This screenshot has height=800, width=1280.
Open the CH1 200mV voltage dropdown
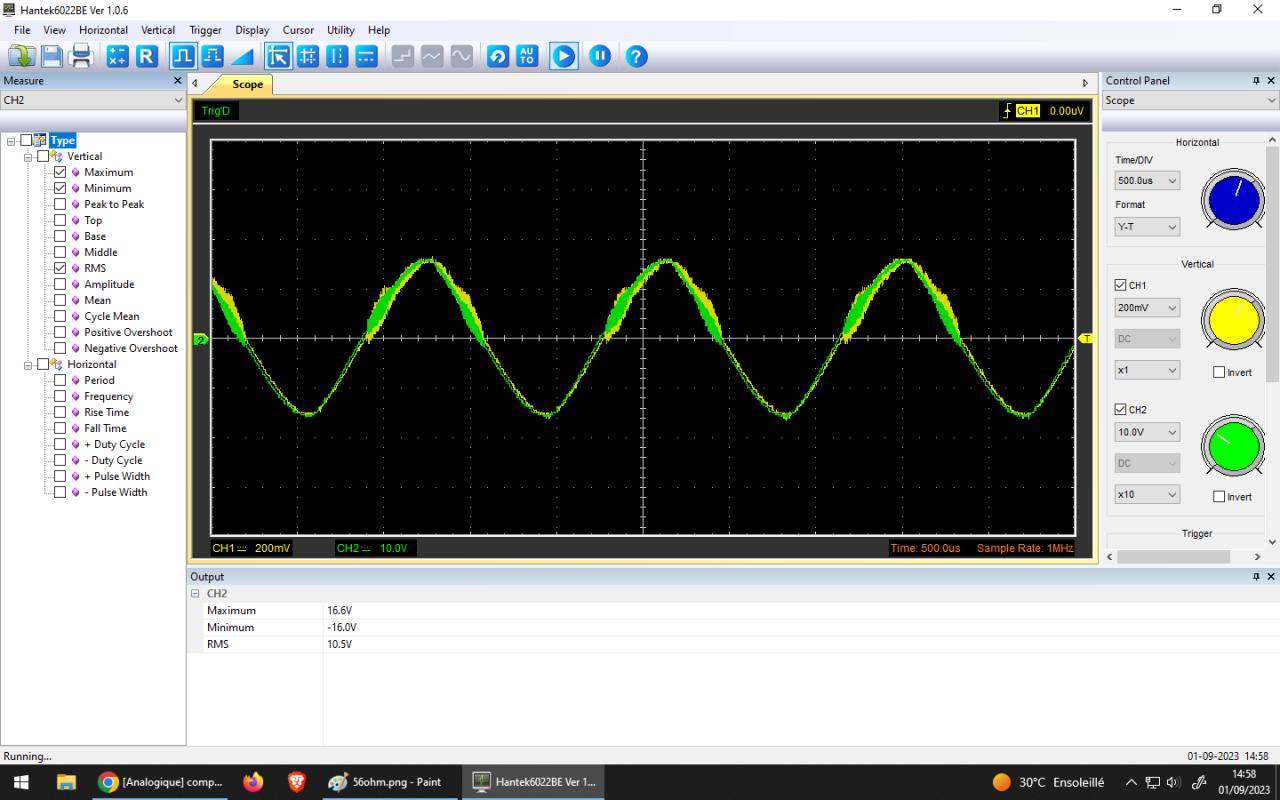(x=1147, y=308)
